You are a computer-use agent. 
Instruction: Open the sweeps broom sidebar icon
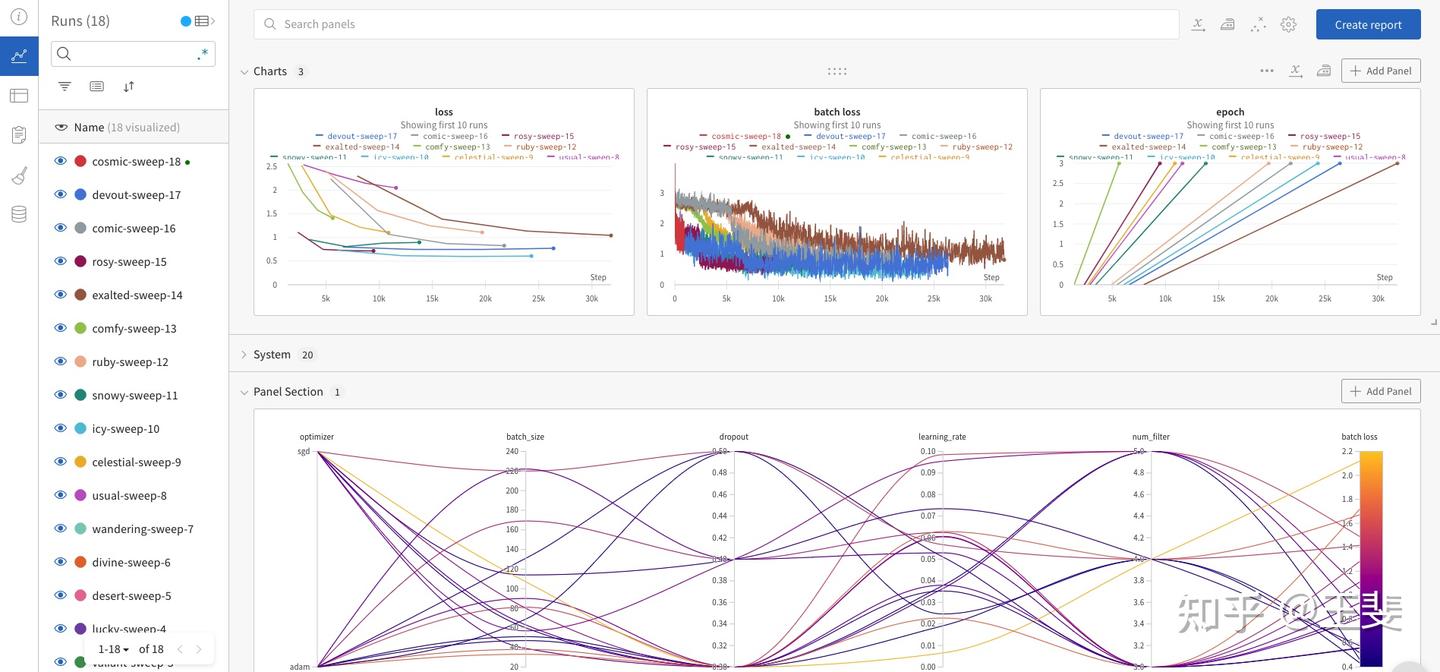(18, 175)
